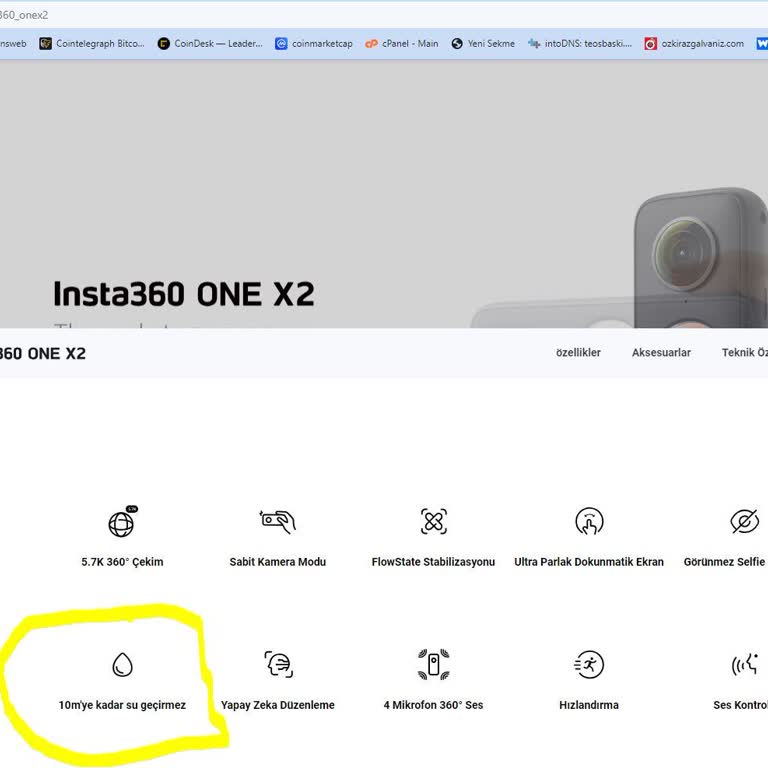Click the ozkirazgalvaniz bookmark favicon
768x768 pixels.
pos(650,44)
